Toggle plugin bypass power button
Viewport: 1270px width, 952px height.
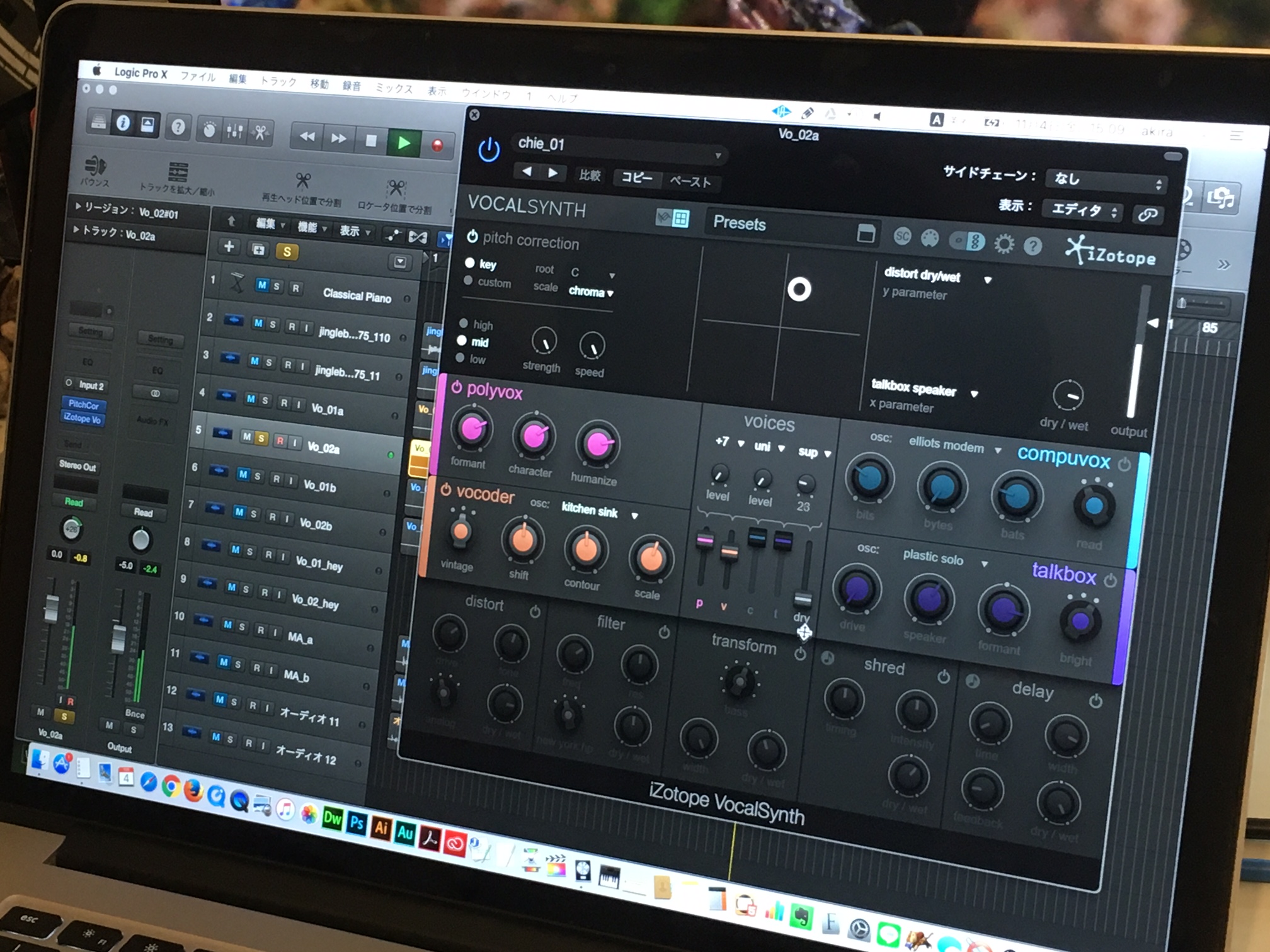coord(489,150)
